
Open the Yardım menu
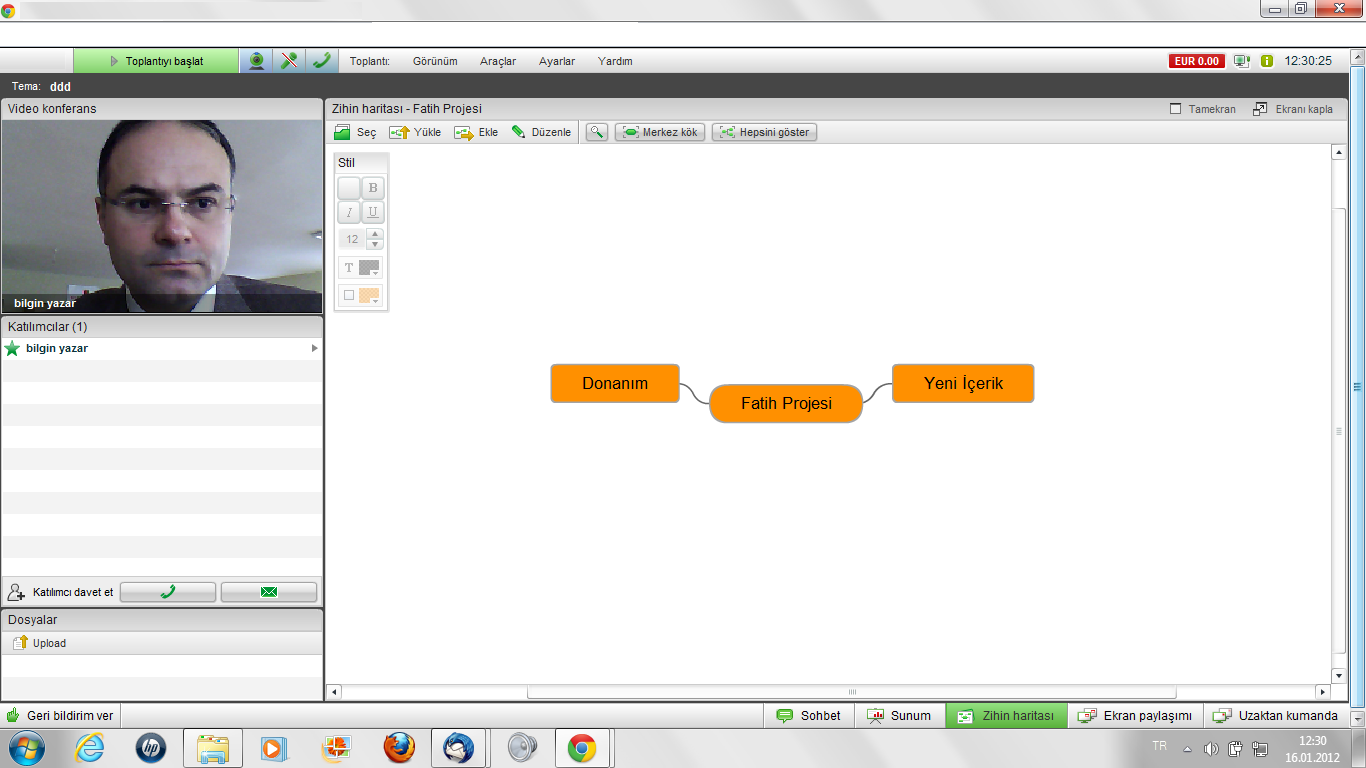tap(615, 61)
